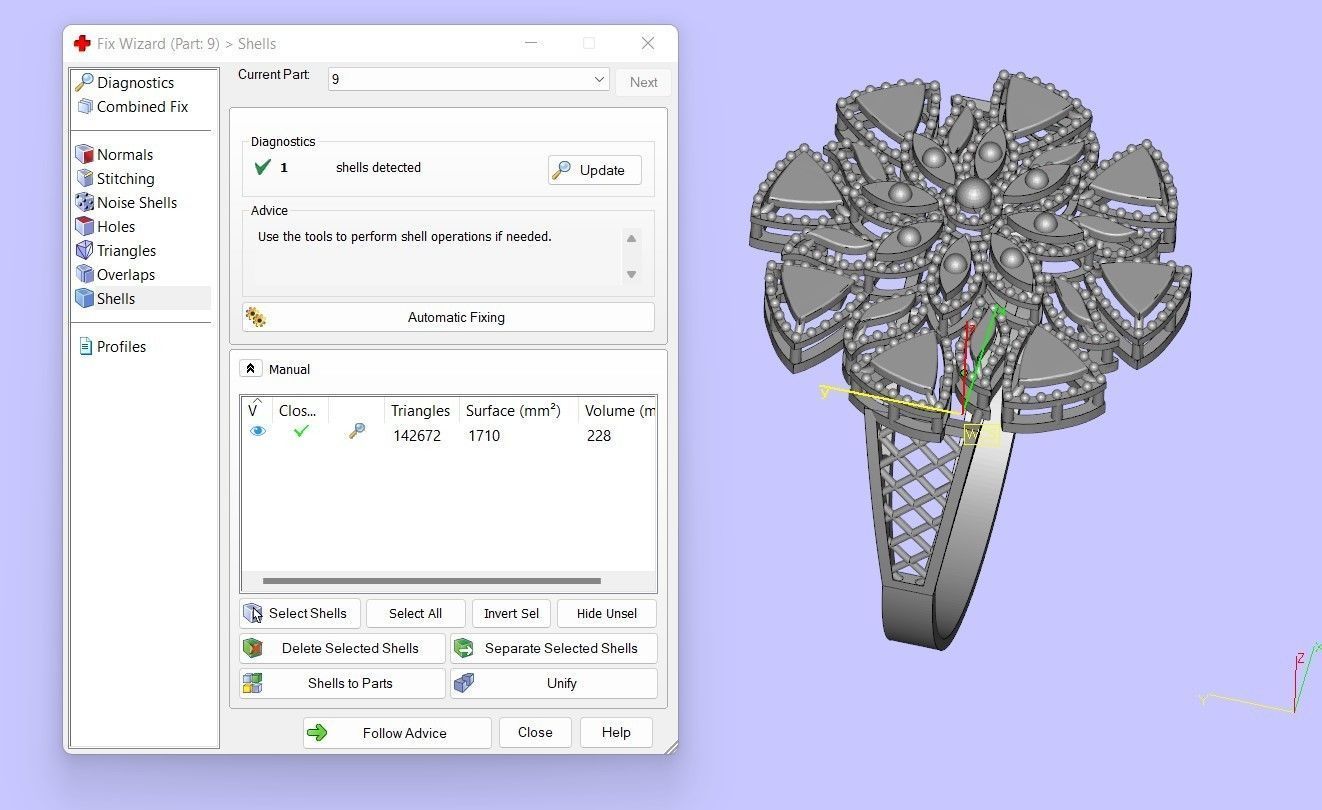Click Update diagnostics button
This screenshot has width=1322, height=810.
pos(595,170)
